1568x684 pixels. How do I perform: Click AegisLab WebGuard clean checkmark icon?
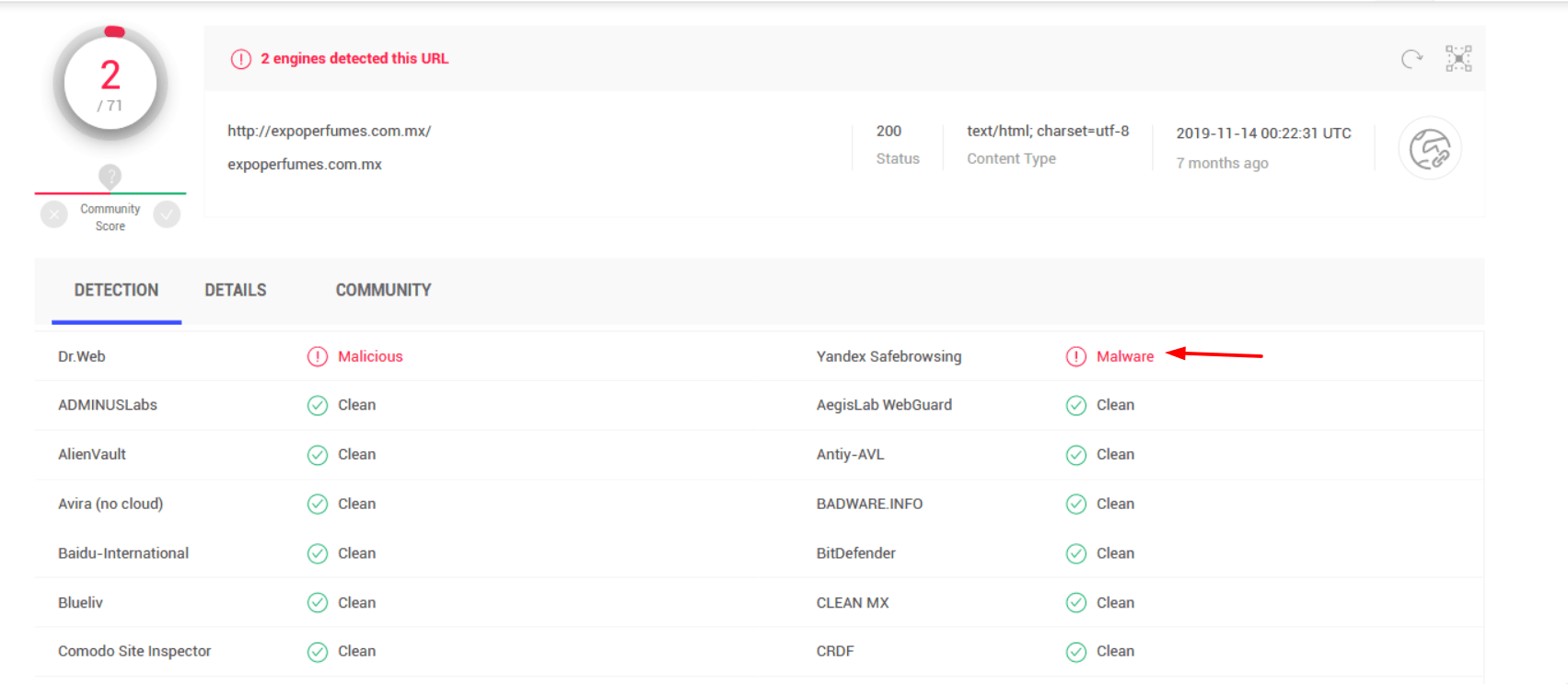pos(1076,405)
